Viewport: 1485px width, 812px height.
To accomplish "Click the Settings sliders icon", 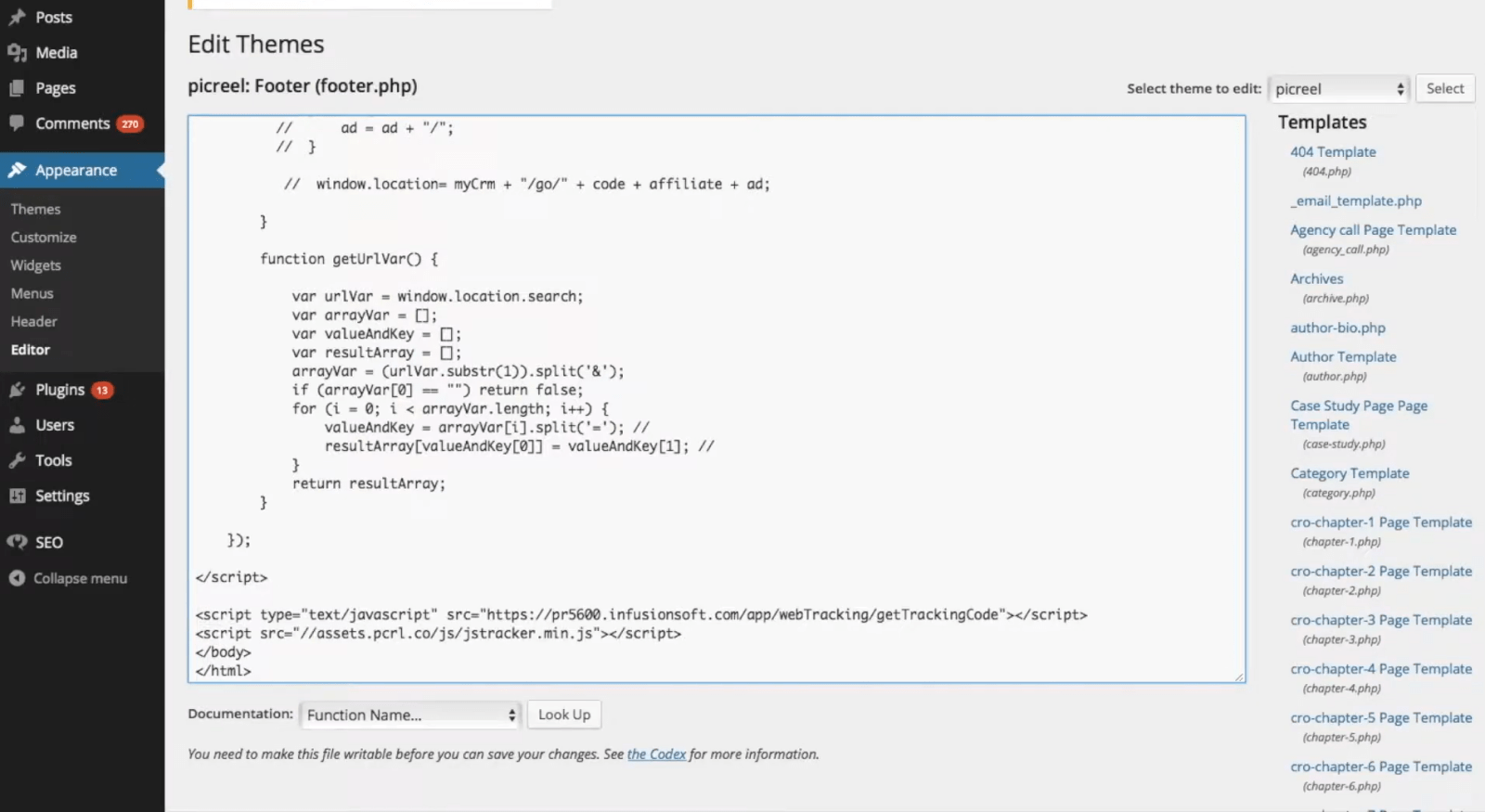I will coord(17,496).
